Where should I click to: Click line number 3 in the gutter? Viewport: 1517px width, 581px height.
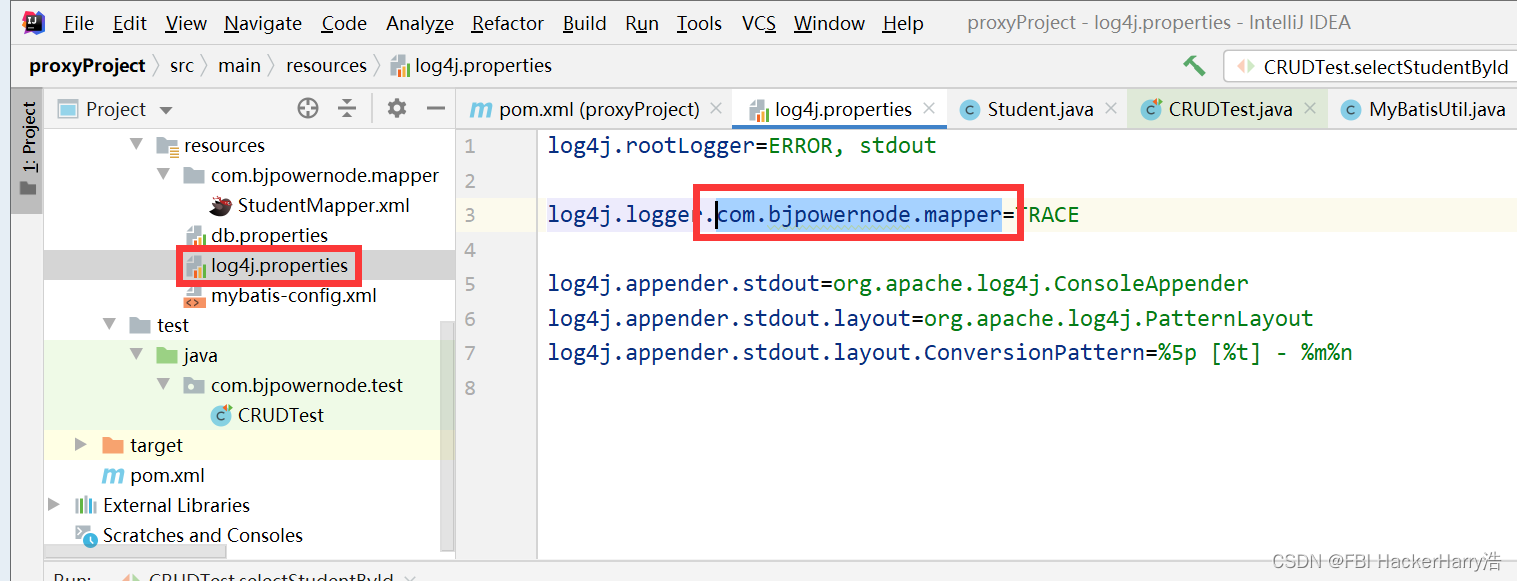coord(470,215)
